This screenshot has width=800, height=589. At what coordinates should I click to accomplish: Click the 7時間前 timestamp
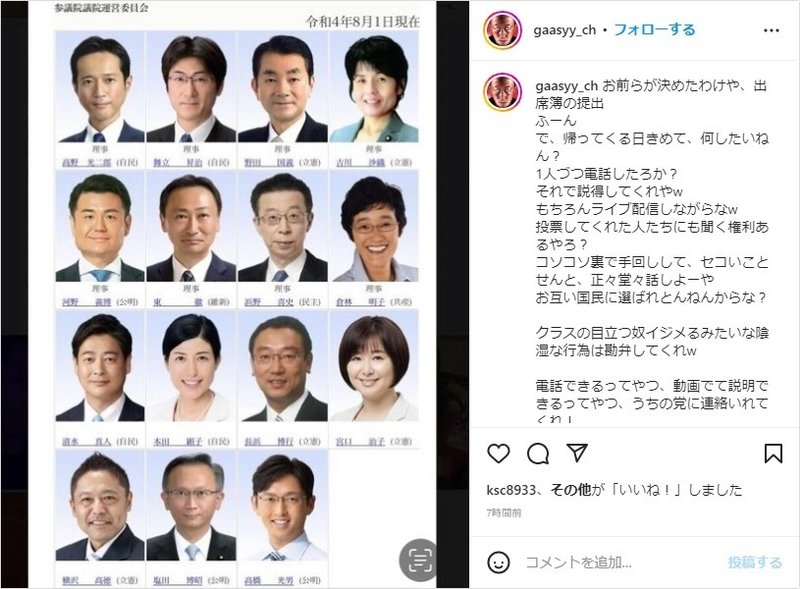[504, 512]
